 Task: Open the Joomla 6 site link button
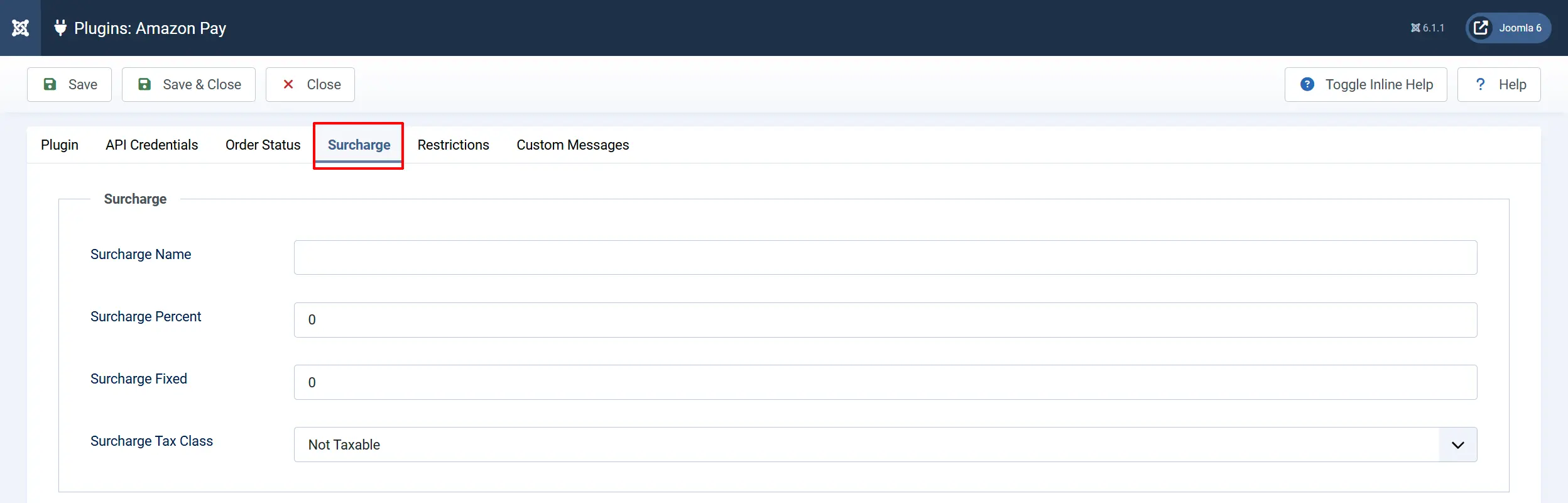click(1508, 28)
